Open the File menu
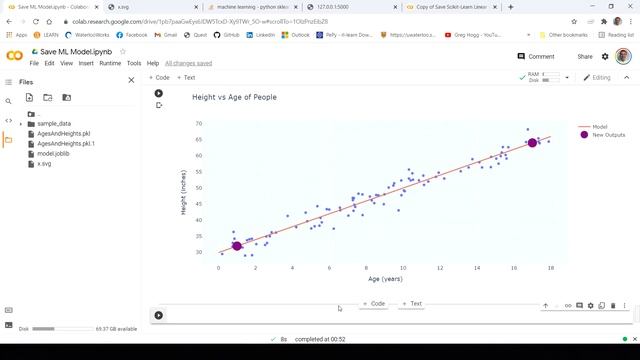 coord(34,63)
